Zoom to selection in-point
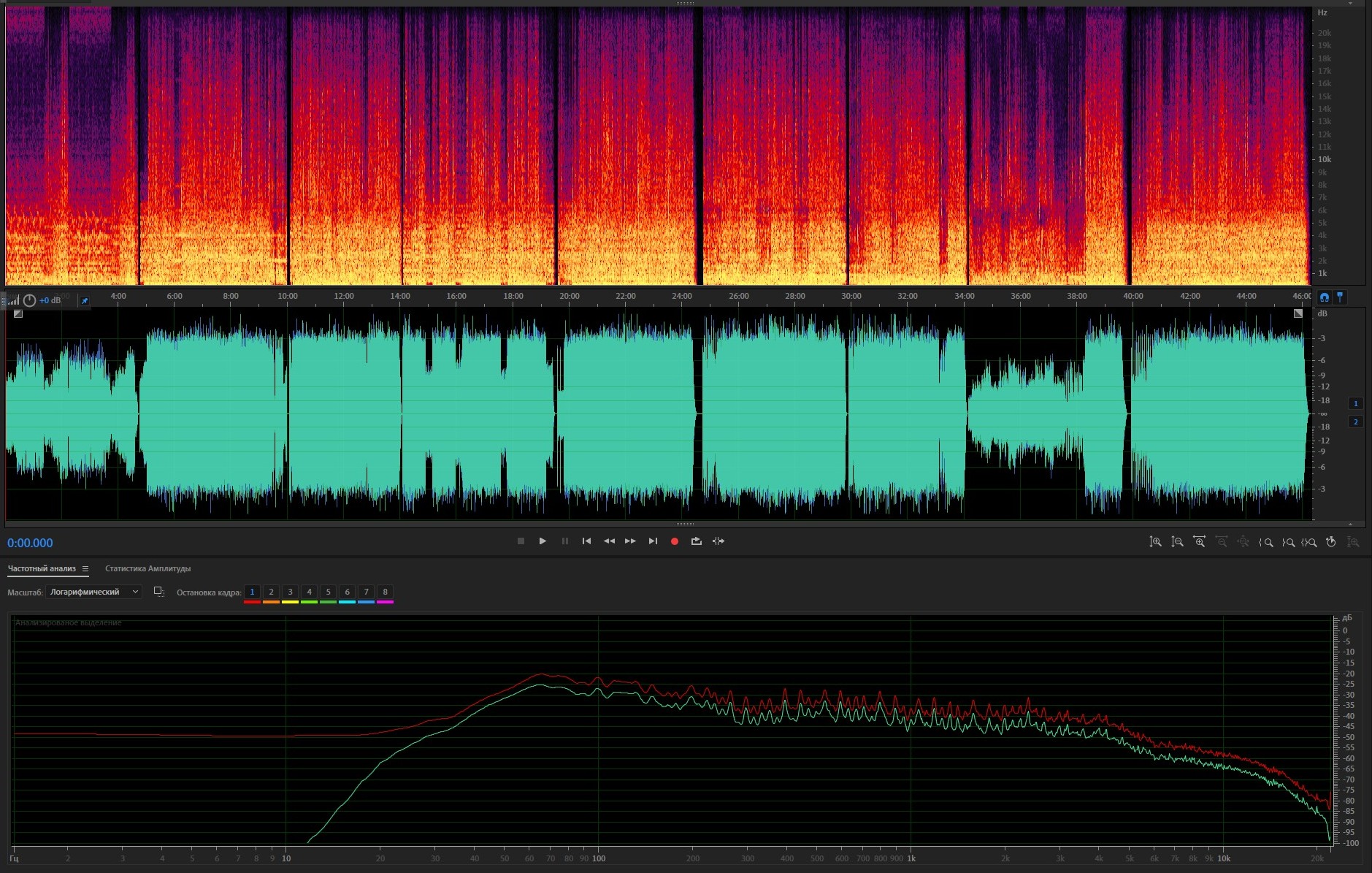The image size is (1372, 873). [1265, 542]
